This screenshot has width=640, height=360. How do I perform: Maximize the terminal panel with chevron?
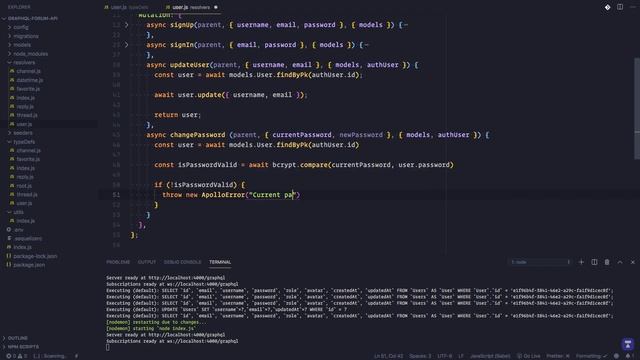click(620, 262)
